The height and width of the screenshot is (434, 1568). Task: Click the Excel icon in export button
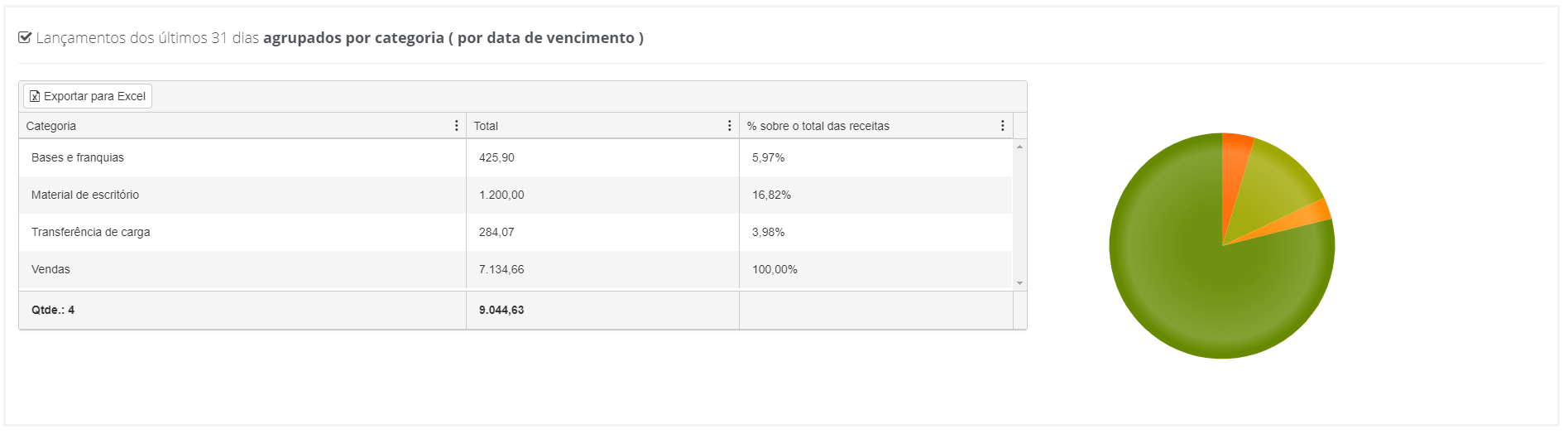(x=35, y=97)
